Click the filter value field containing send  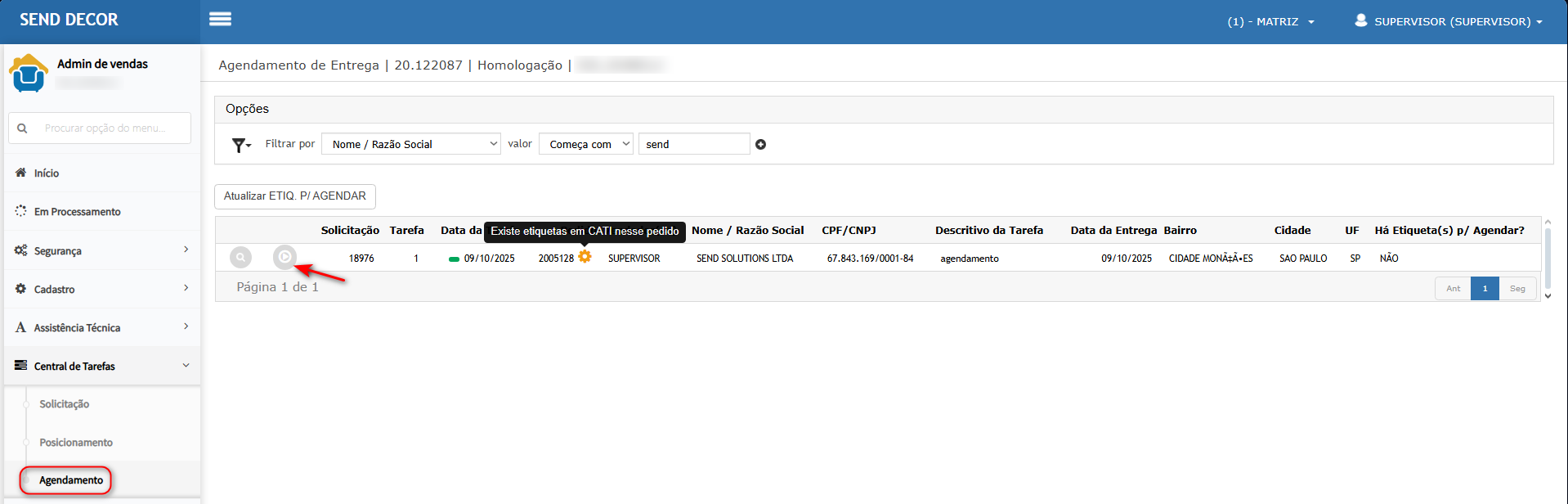click(693, 144)
